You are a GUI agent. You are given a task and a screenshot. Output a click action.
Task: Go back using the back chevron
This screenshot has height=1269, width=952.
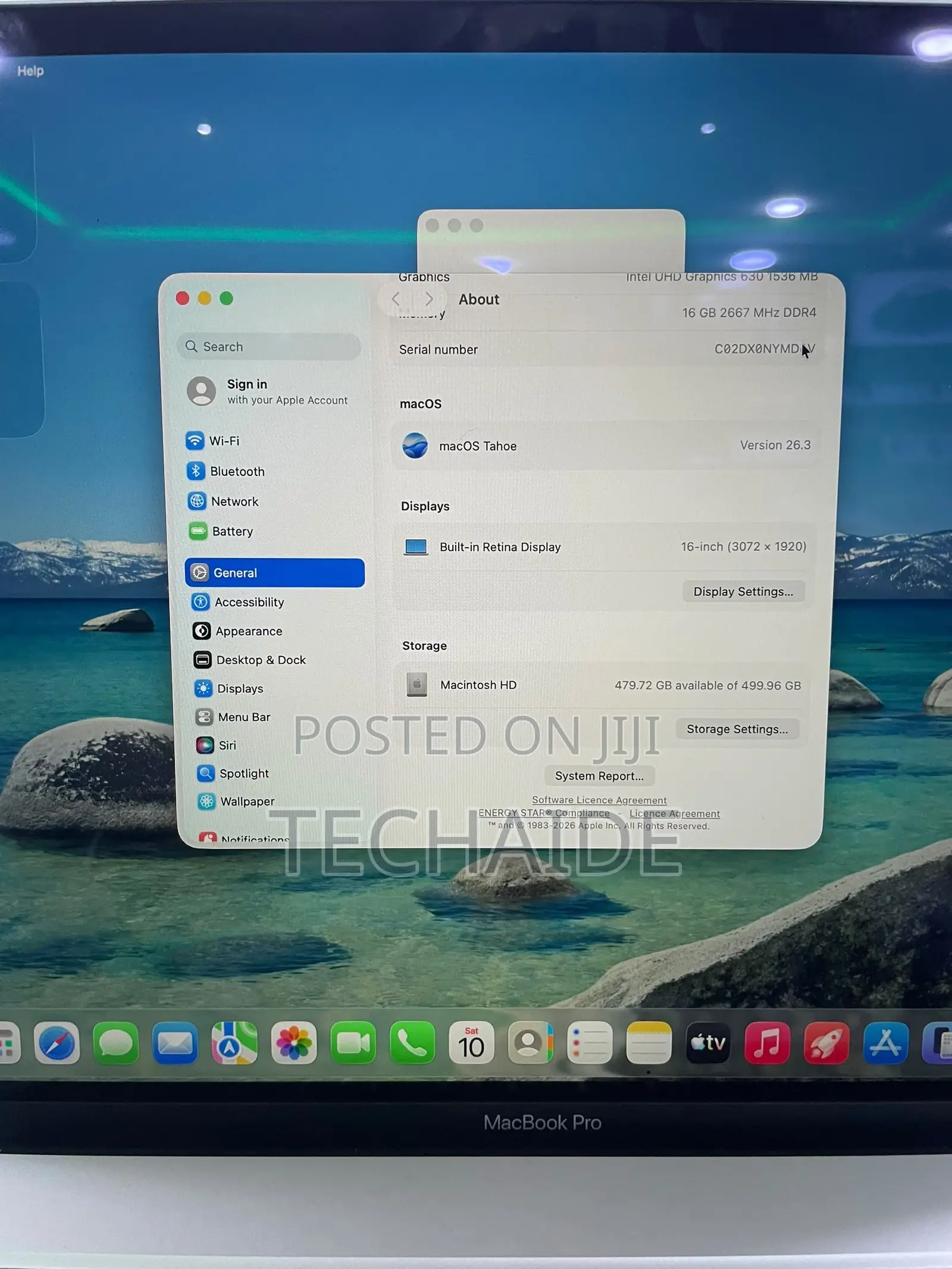pos(396,299)
